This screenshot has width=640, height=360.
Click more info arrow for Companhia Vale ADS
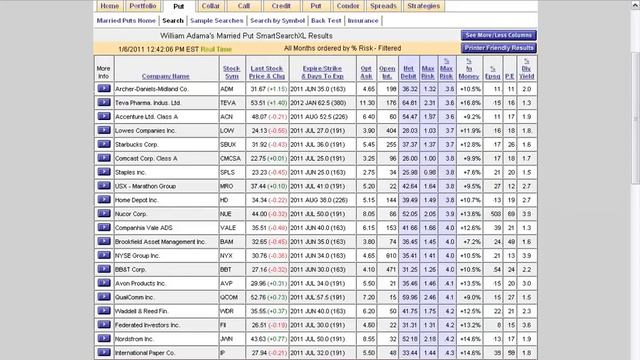coord(104,227)
